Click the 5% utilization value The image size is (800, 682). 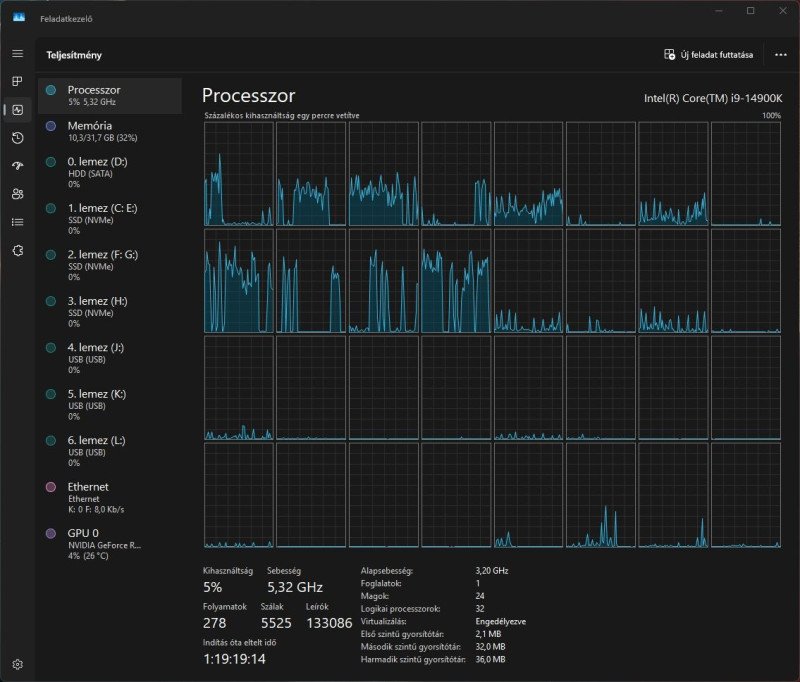pos(213,588)
